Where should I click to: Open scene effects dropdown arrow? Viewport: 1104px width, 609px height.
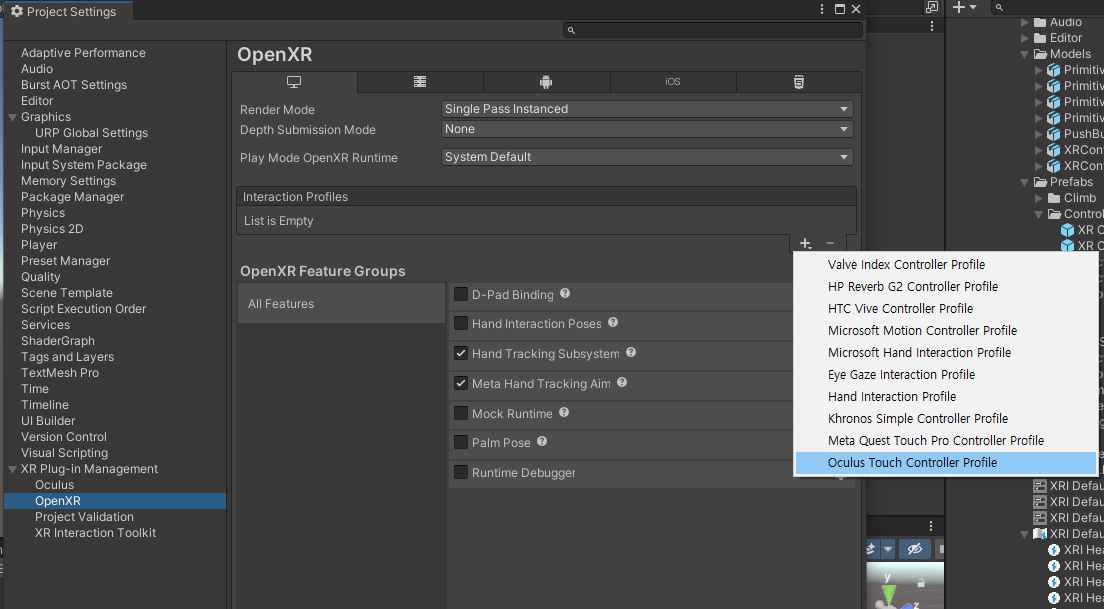pyautogui.click(x=887, y=549)
